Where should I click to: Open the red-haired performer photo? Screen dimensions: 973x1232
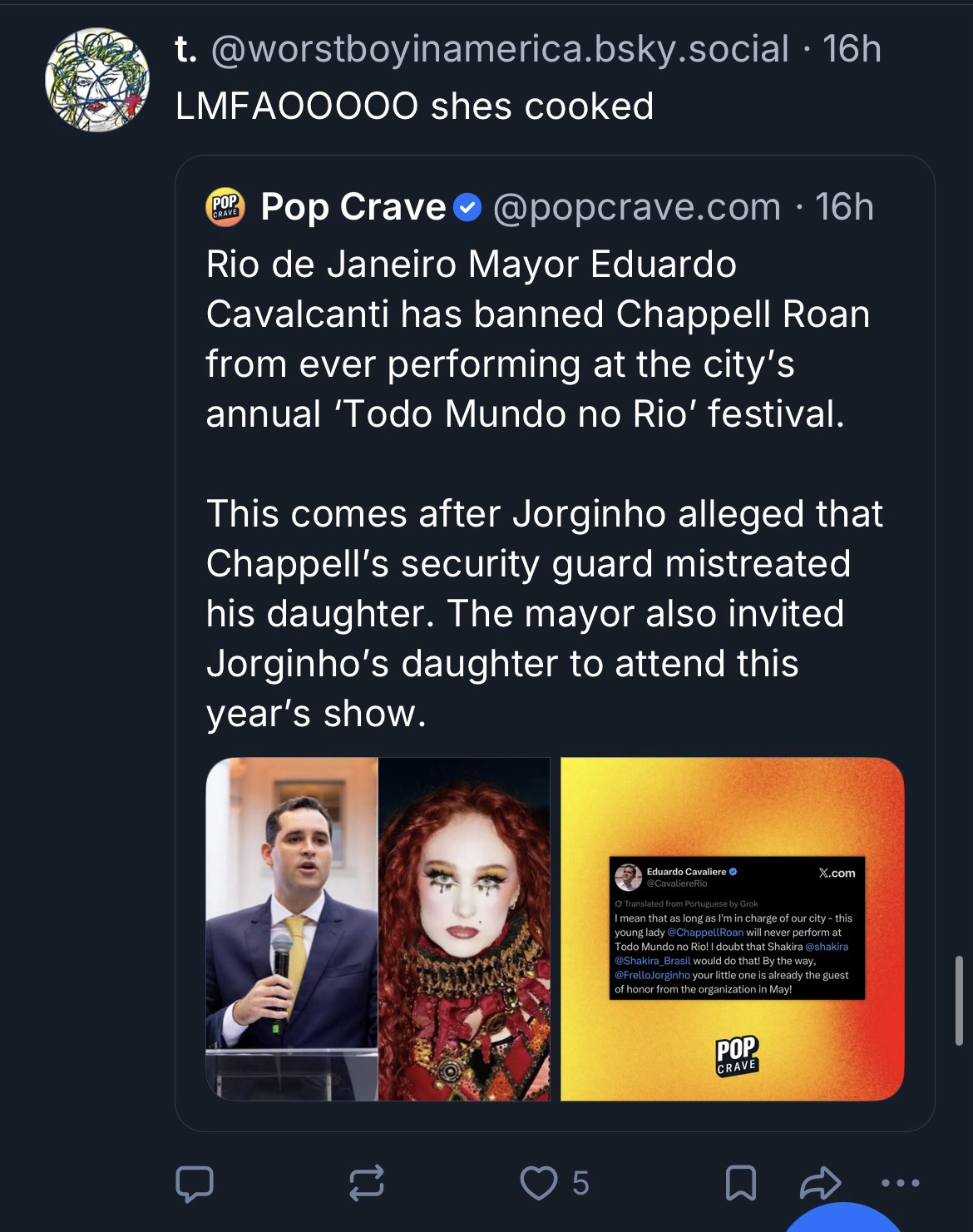[x=464, y=928]
